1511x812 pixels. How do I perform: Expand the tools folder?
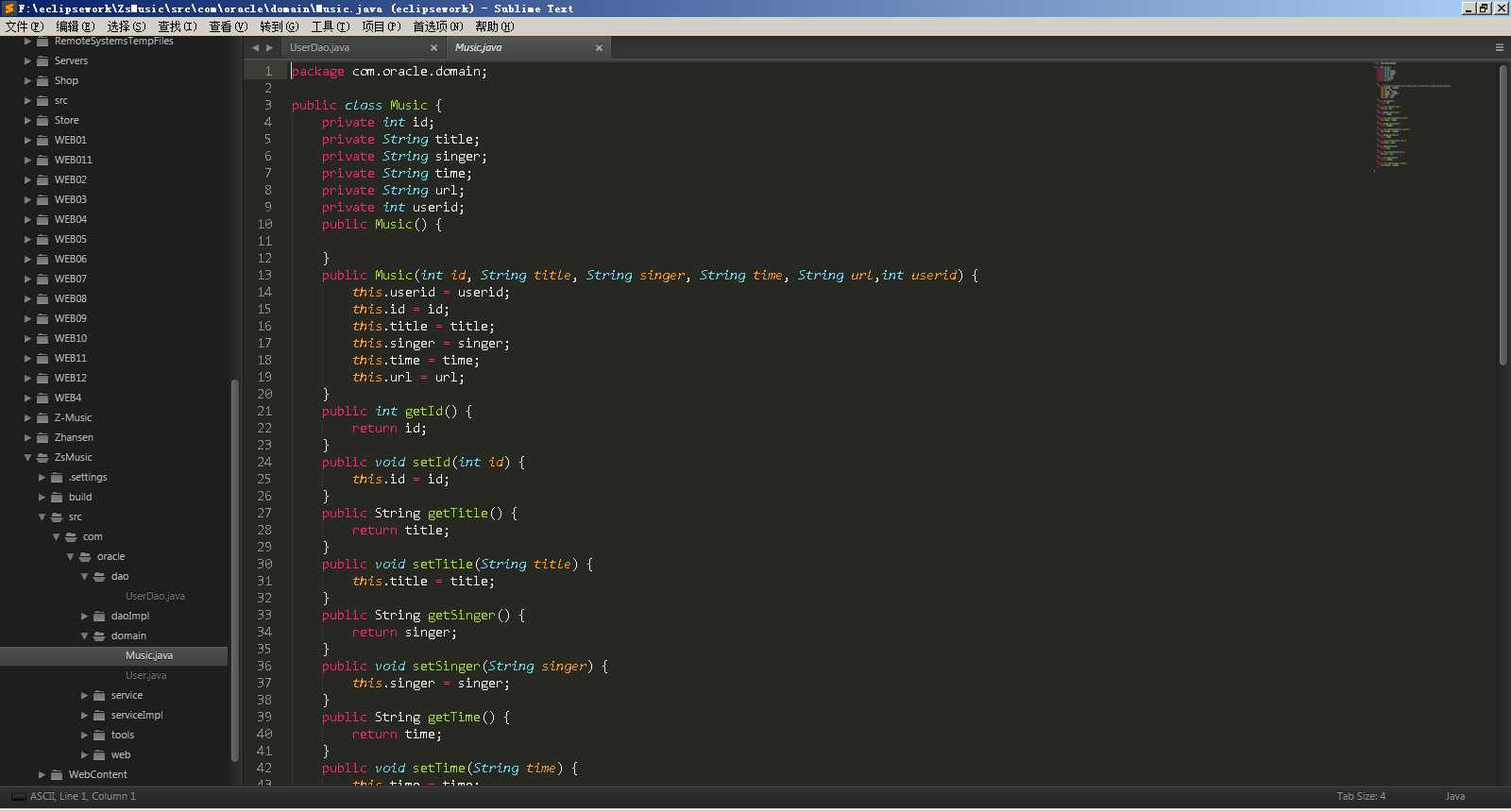[85, 735]
